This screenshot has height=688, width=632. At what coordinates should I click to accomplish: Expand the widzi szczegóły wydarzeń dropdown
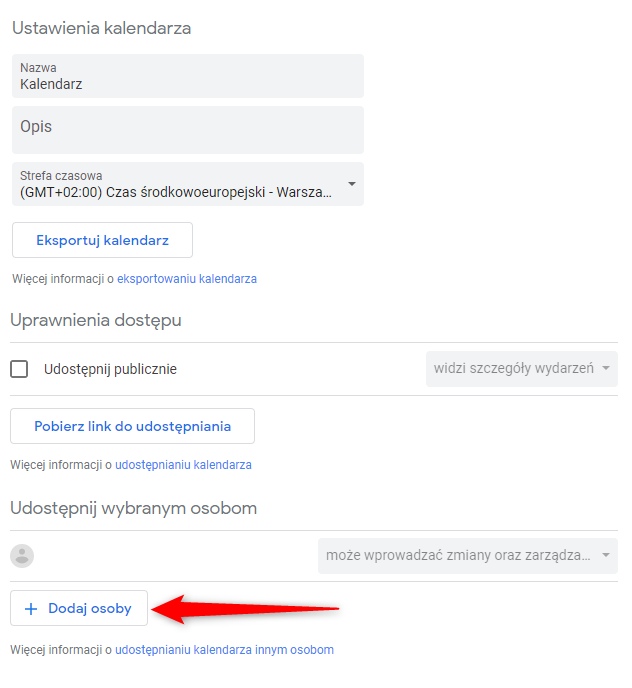tap(522, 369)
